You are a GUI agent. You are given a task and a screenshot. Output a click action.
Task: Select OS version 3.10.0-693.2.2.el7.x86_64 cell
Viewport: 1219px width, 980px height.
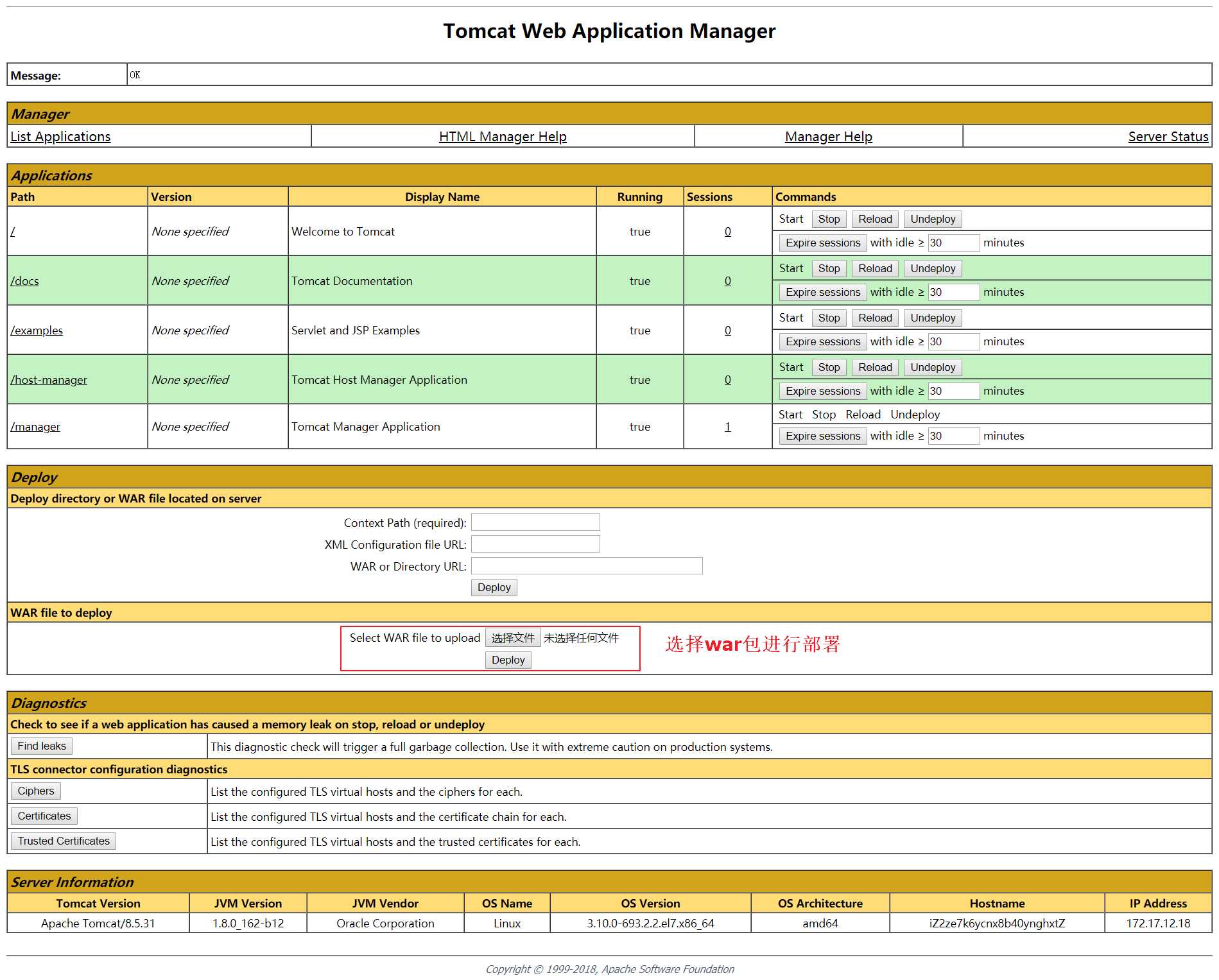(x=650, y=924)
